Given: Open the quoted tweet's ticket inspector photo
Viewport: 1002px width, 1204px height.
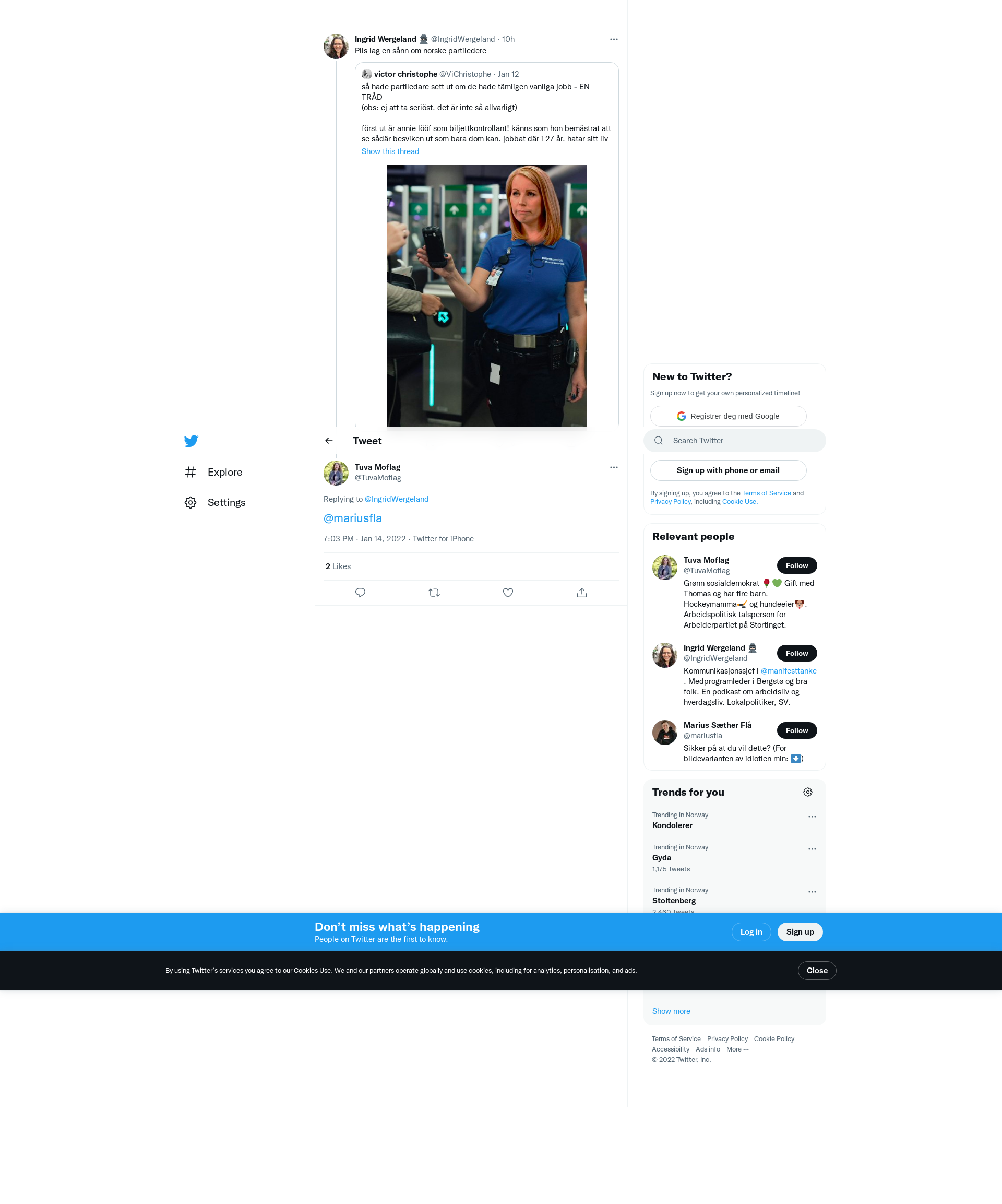Looking at the screenshot, I should [x=486, y=296].
